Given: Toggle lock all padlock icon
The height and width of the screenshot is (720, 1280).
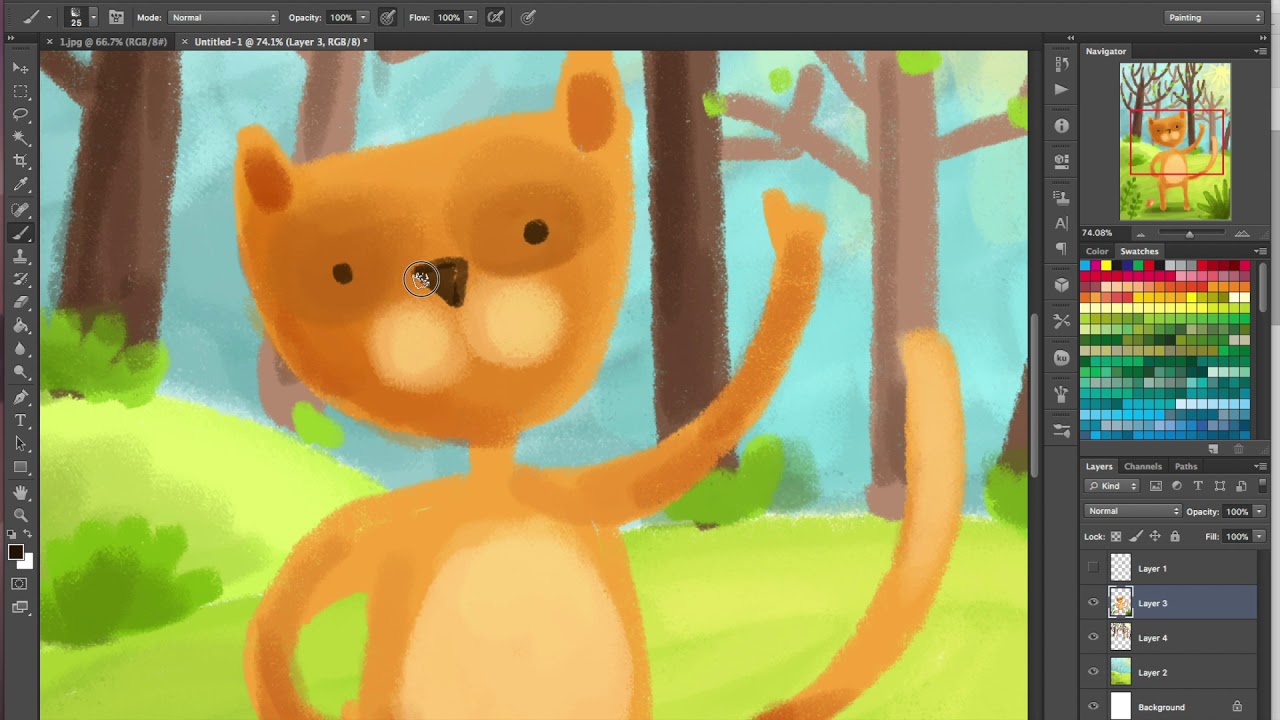Looking at the screenshot, I should point(1174,537).
